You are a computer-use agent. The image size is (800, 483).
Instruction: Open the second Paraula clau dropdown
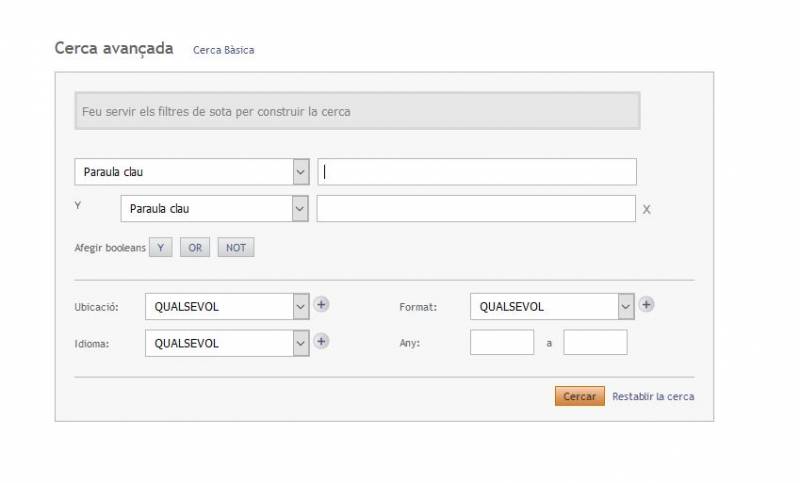(x=214, y=209)
